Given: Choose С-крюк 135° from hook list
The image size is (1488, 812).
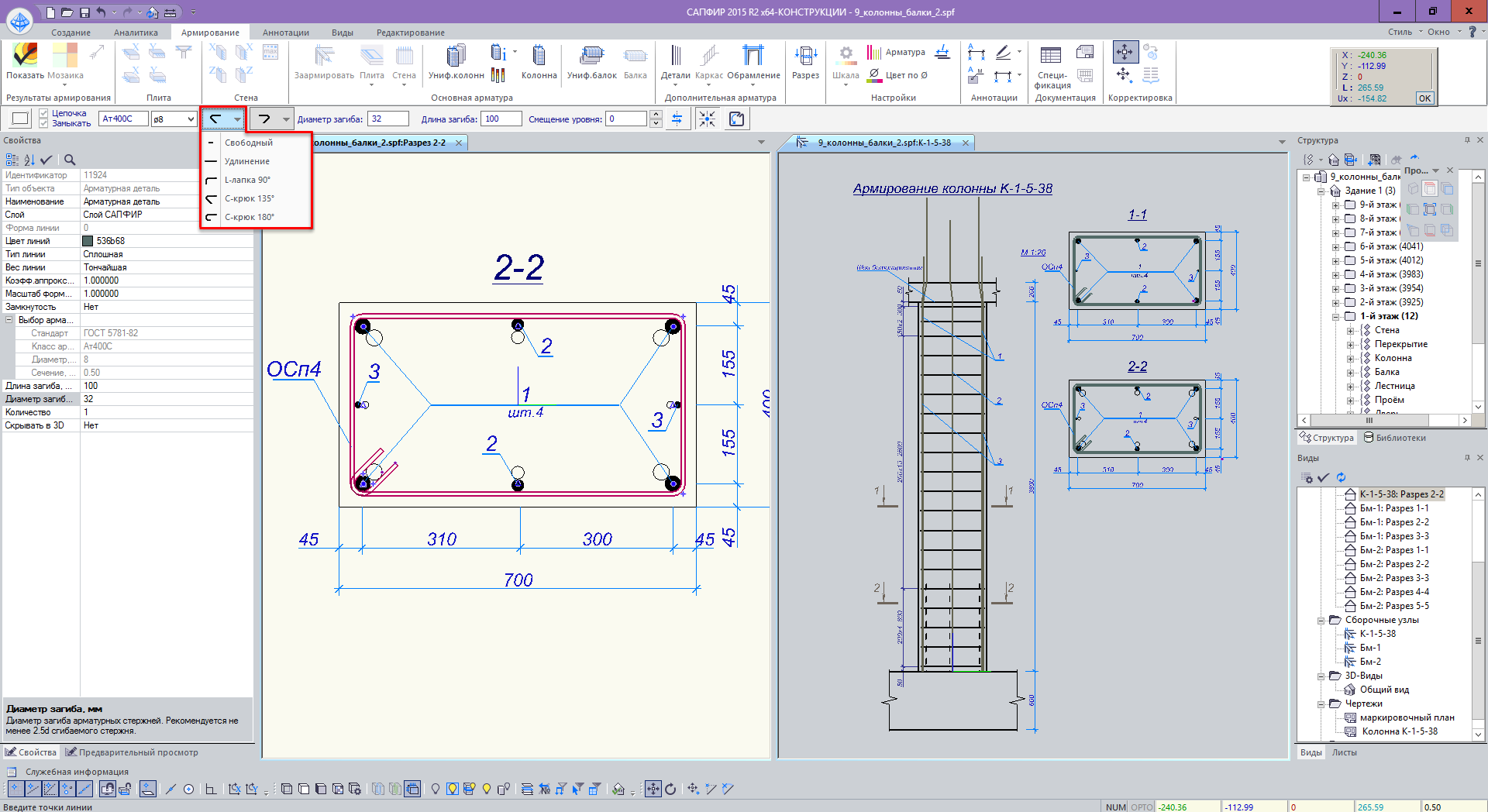Looking at the screenshot, I should [249, 198].
